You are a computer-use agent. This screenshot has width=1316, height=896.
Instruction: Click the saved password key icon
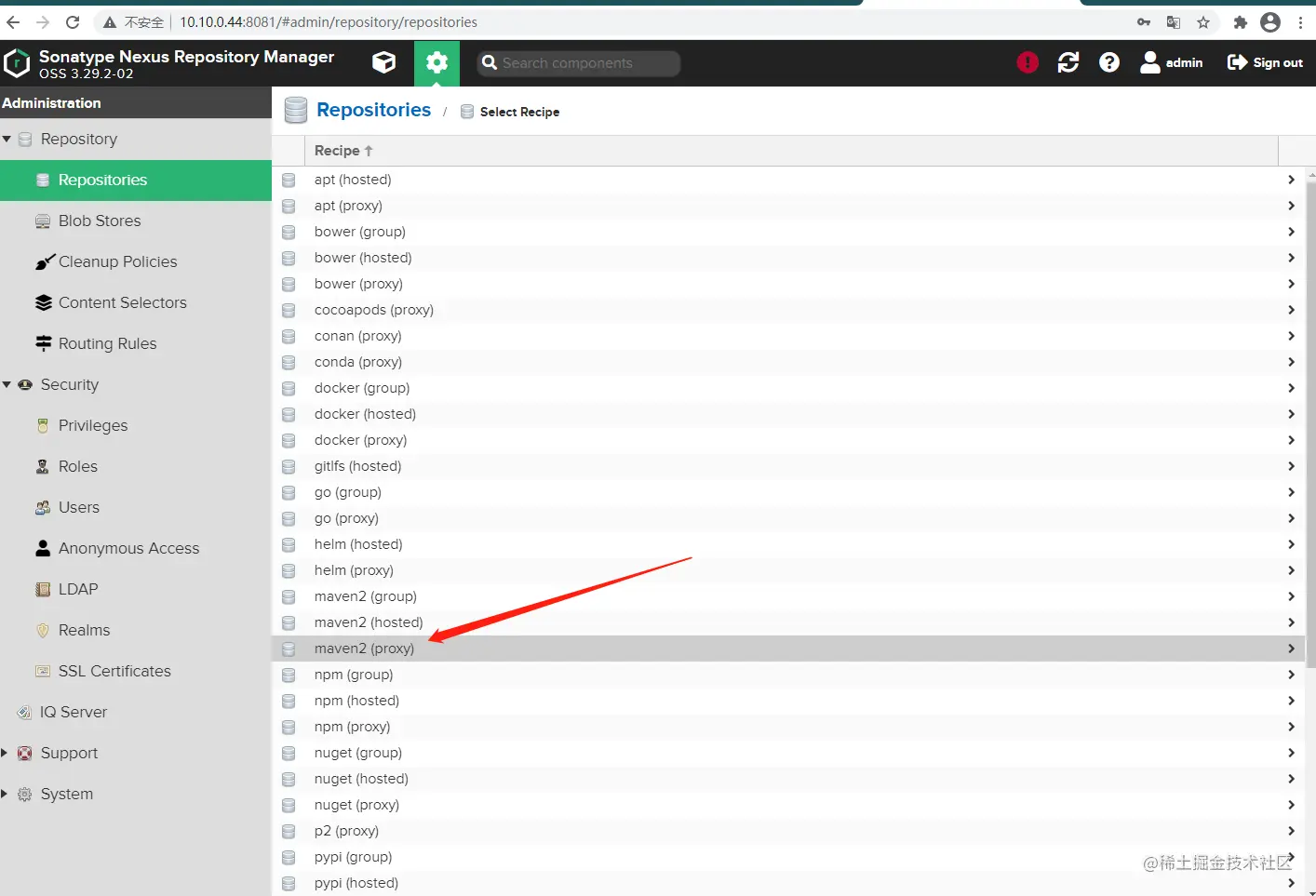tap(1144, 22)
